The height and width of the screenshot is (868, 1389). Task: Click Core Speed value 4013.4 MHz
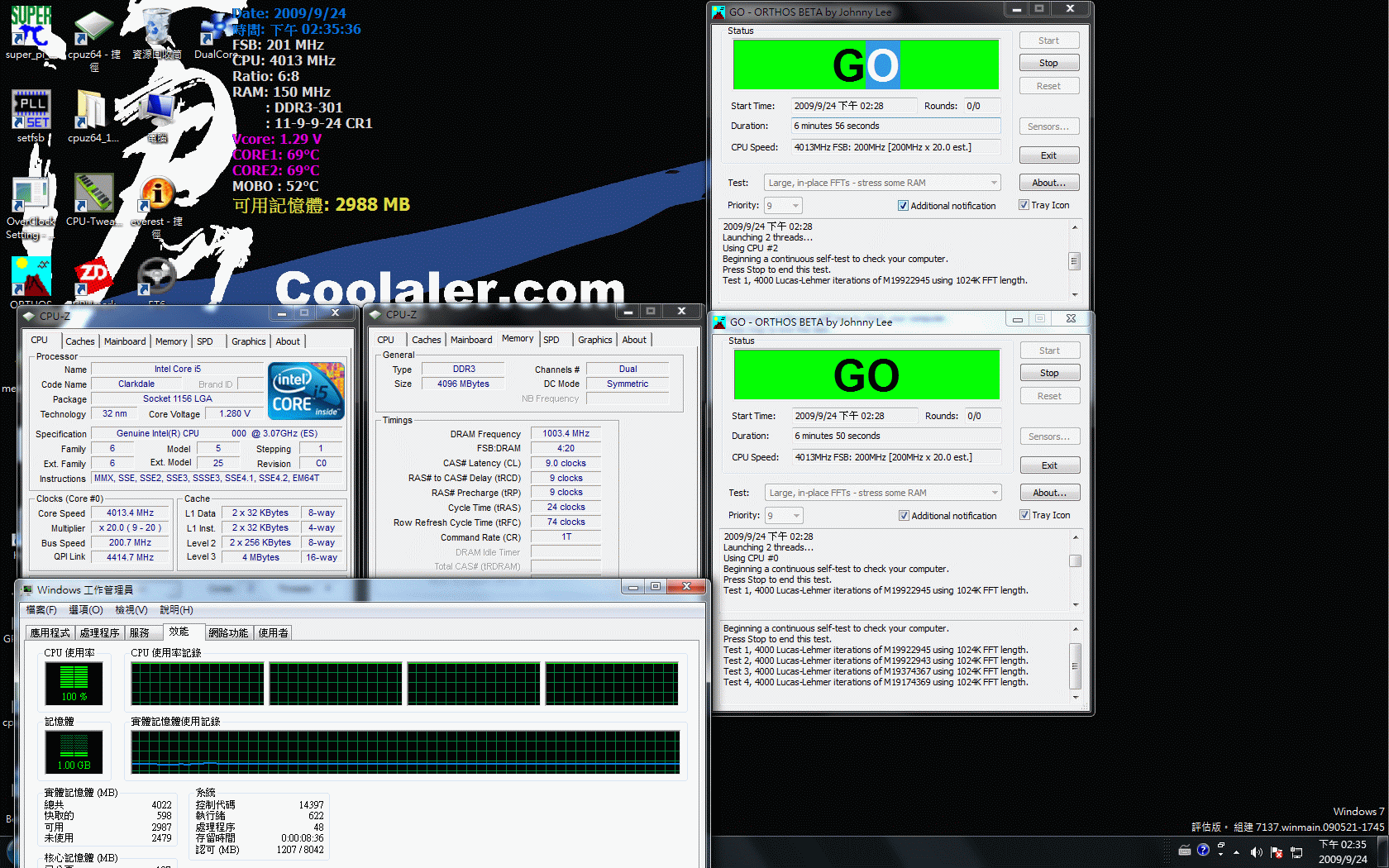point(130,513)
